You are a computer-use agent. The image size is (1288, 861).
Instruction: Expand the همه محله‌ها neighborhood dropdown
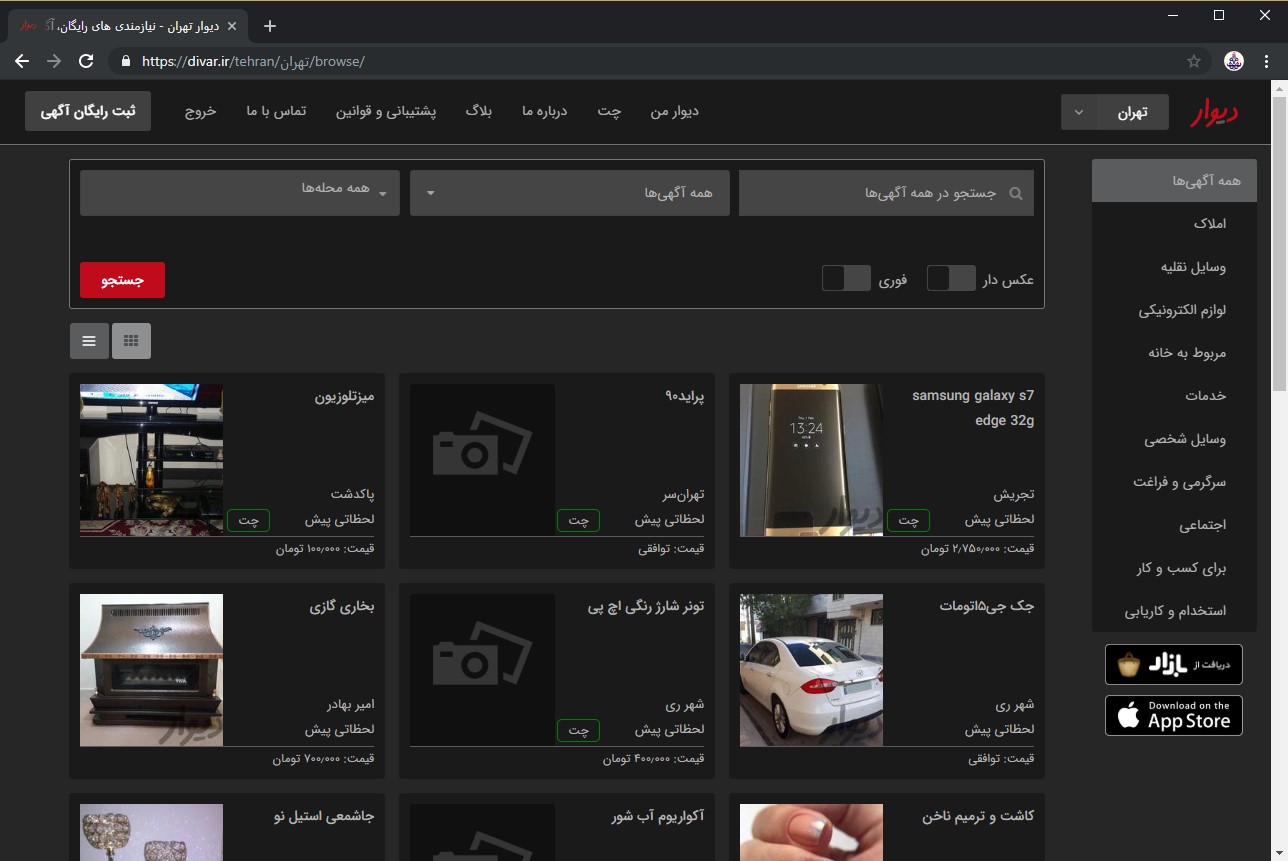pos(239,193)
